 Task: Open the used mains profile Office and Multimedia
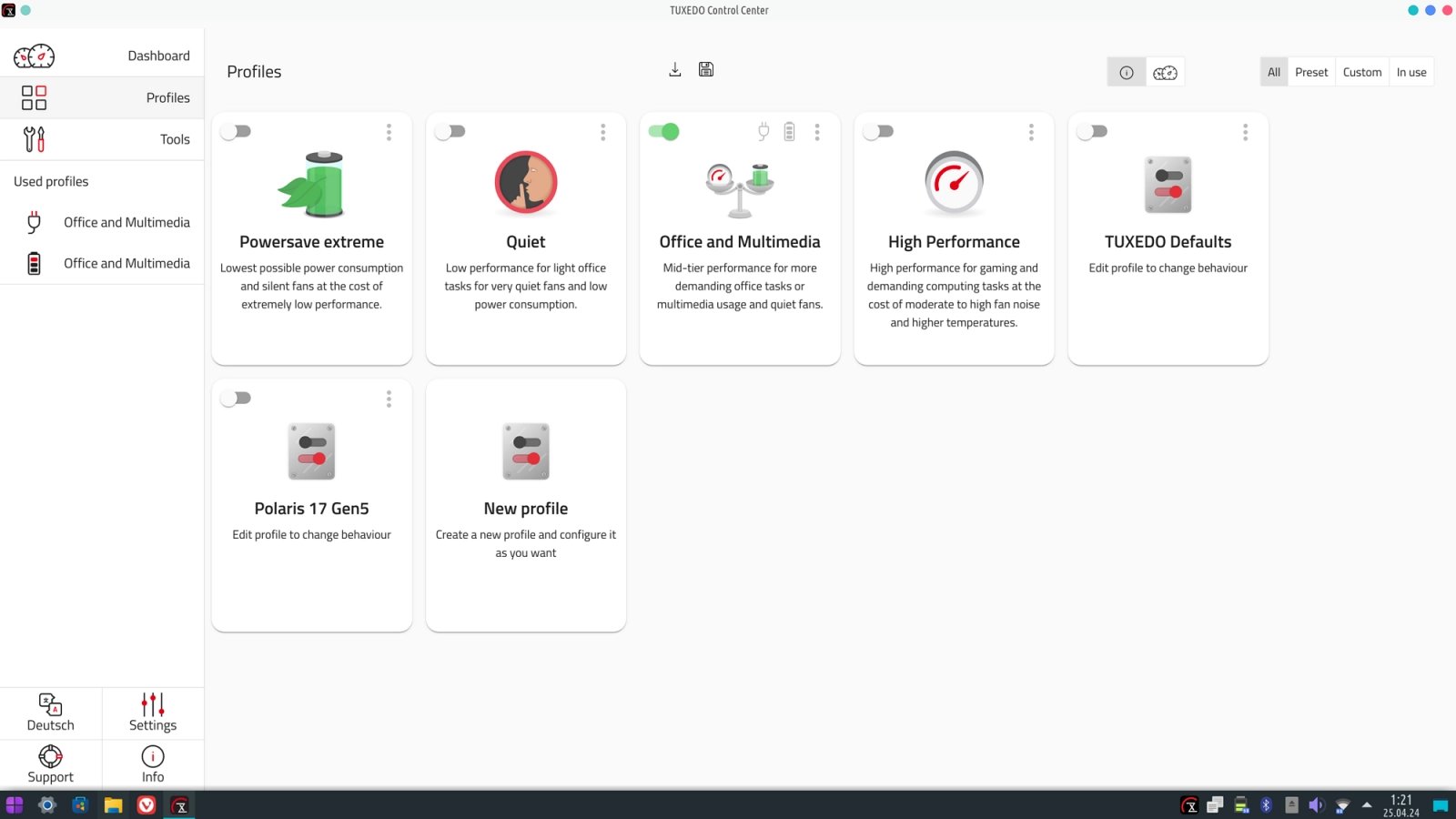(x=102, y=223)
